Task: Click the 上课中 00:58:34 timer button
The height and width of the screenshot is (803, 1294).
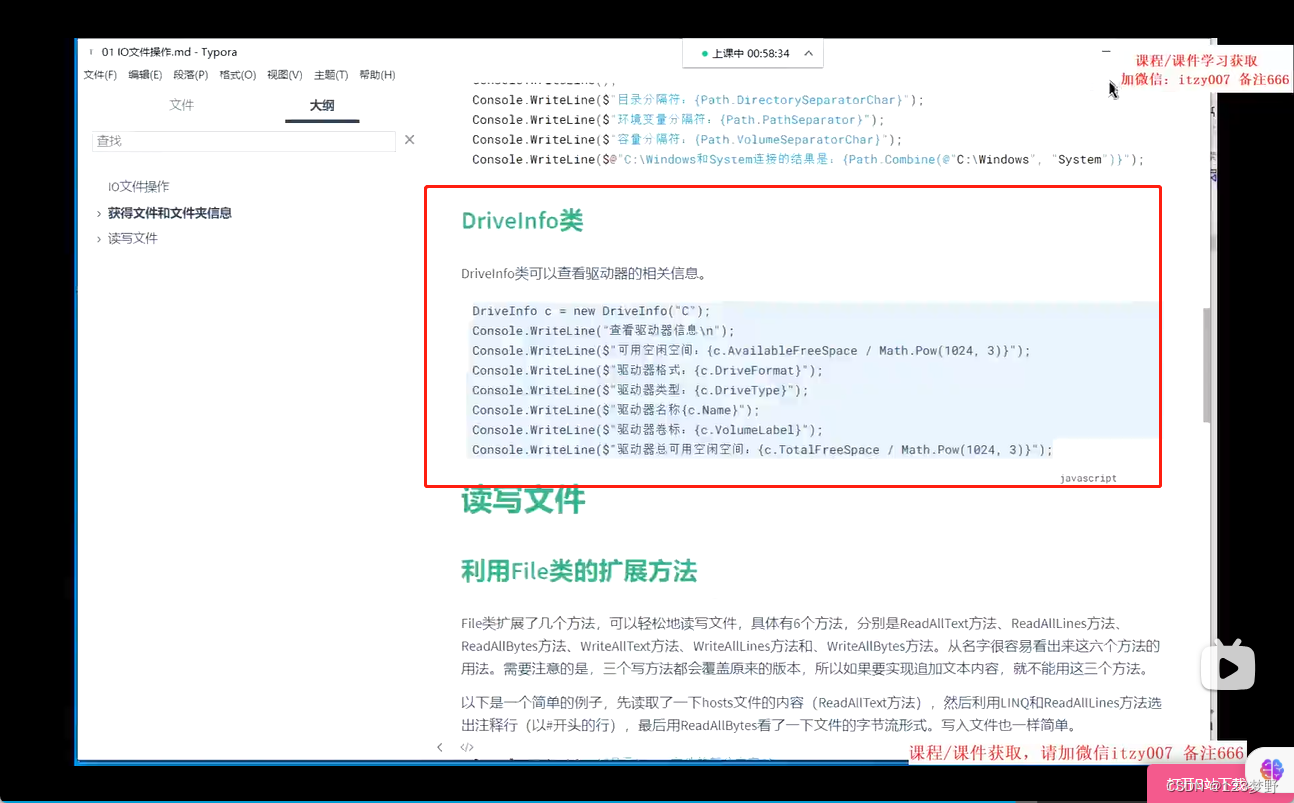Action: click(x=753, y=55)
